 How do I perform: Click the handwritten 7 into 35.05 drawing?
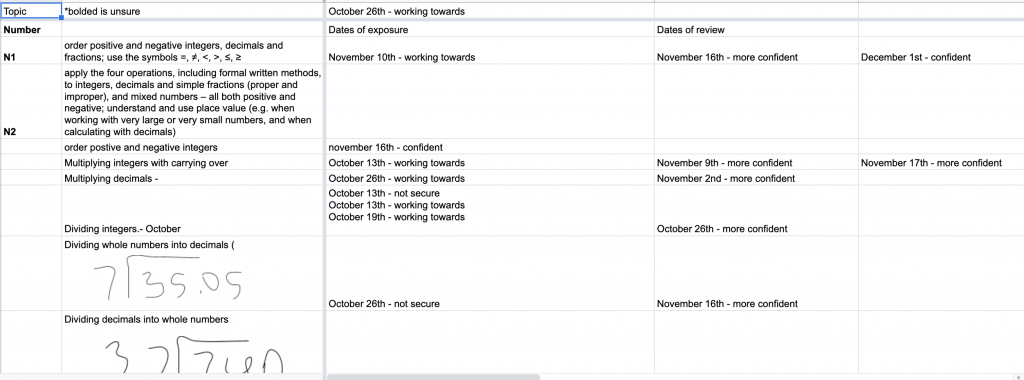pyautogui.click(x=167, y=278)
